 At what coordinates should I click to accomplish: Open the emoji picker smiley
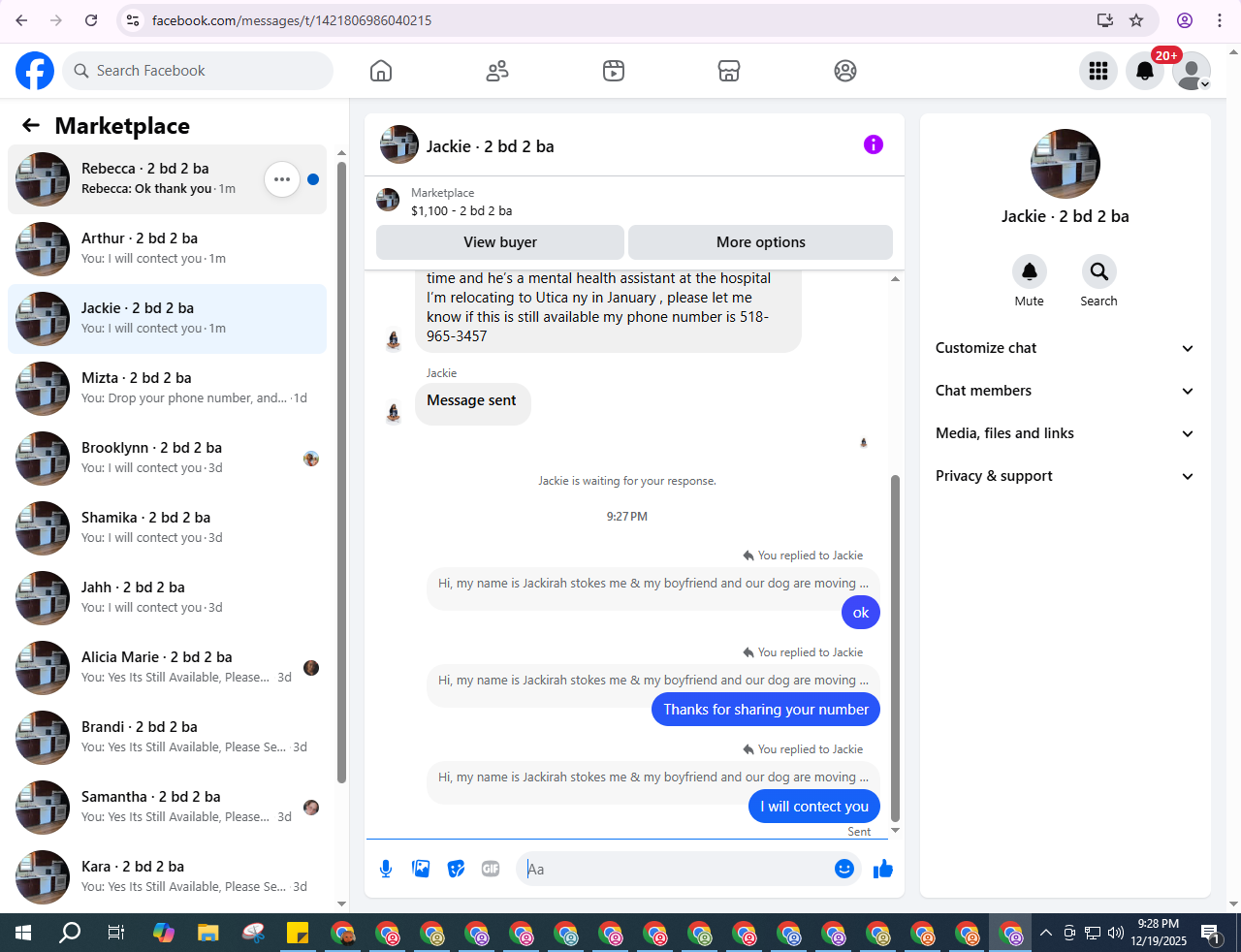click(844, 869)
